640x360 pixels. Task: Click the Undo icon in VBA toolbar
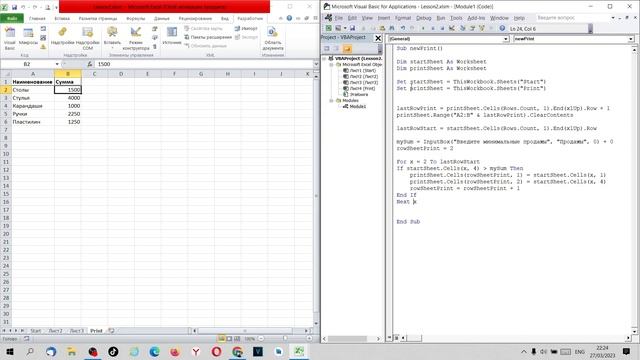(x=403, y=28)
